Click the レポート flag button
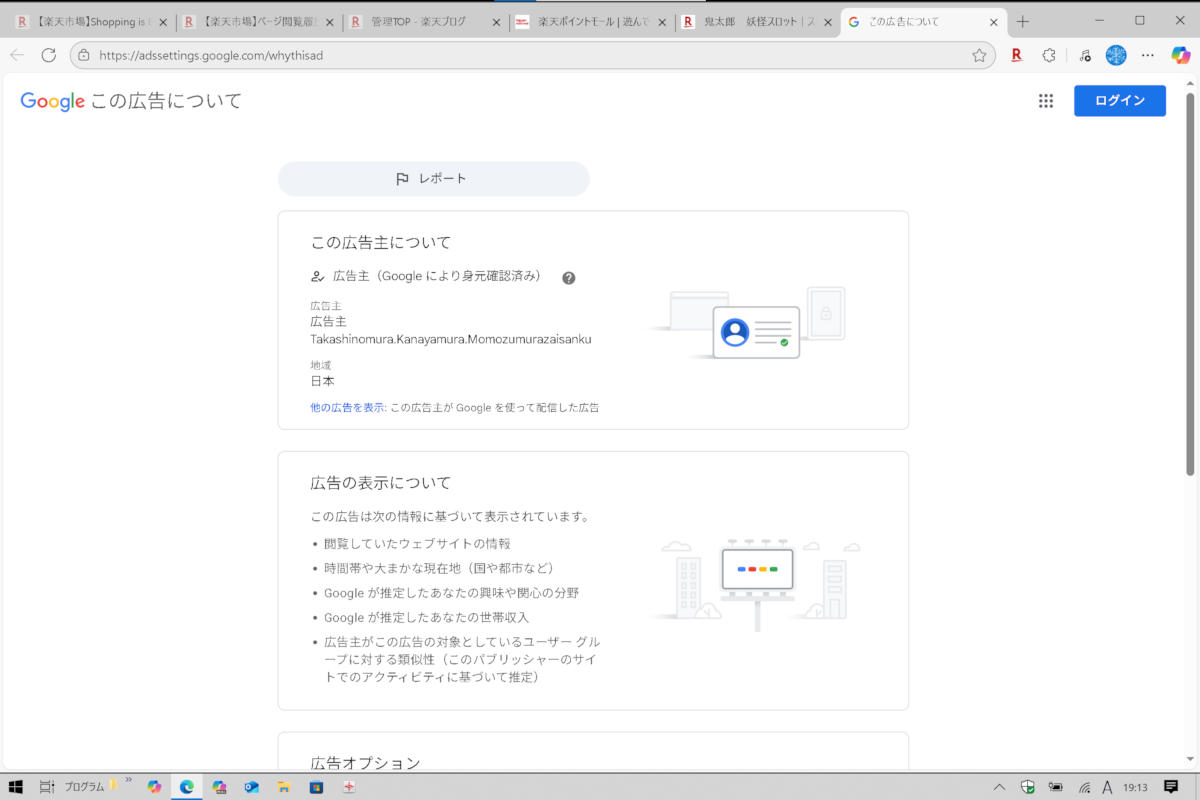 [433, 179]
